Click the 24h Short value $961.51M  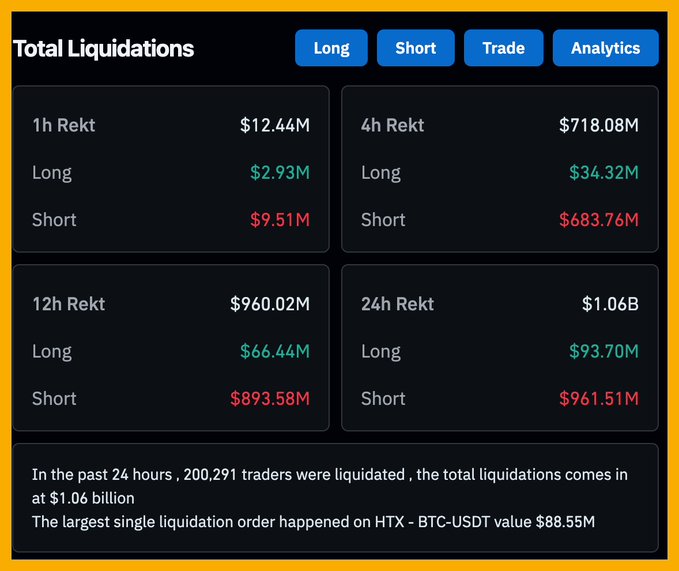tap(598, 398)
